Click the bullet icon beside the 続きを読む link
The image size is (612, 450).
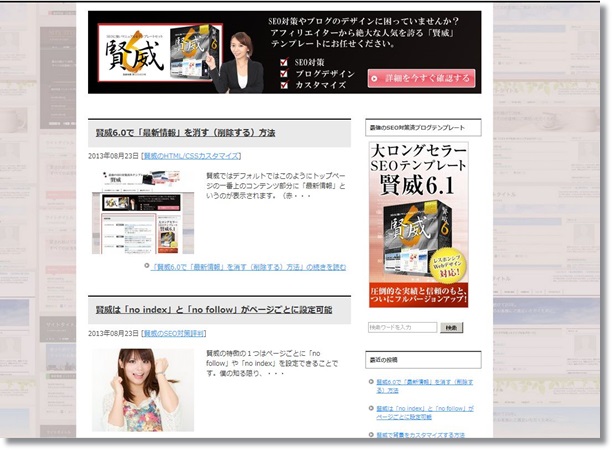pos(147,265)
